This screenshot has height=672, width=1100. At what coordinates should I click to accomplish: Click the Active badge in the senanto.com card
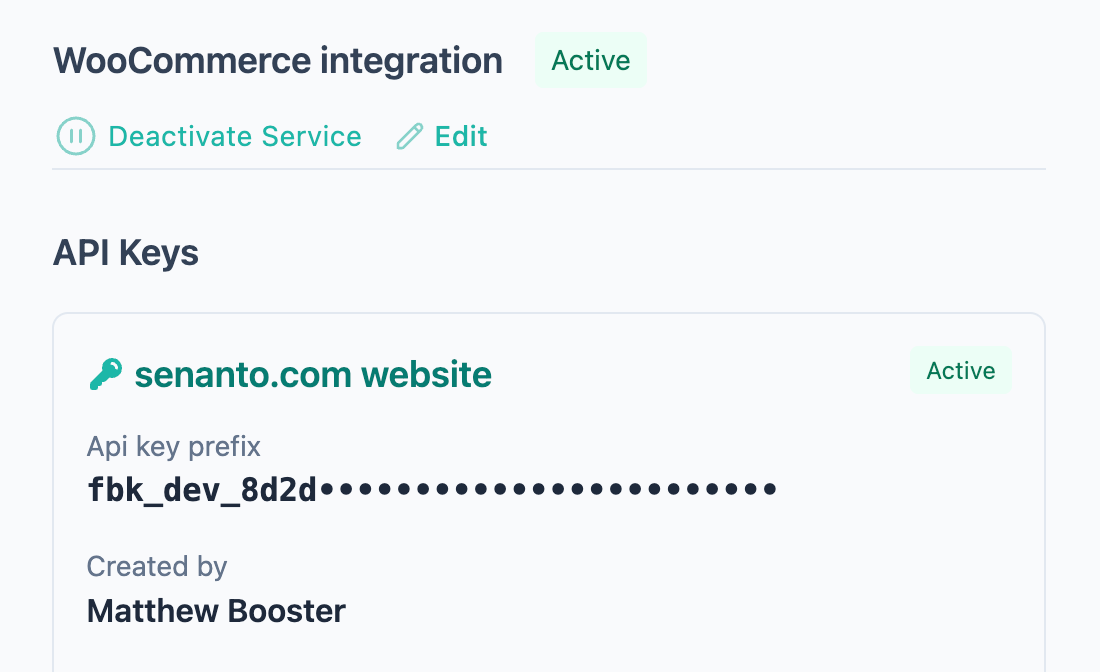[x=960, y=371]
